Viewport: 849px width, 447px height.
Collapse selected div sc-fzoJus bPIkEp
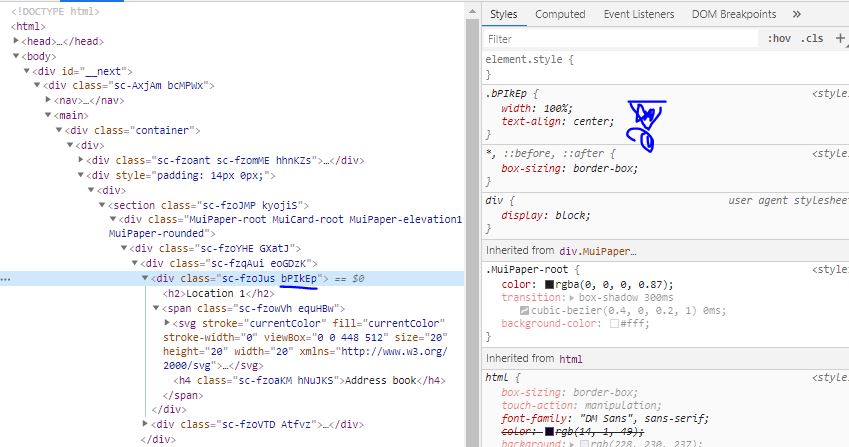pos(145,278)
